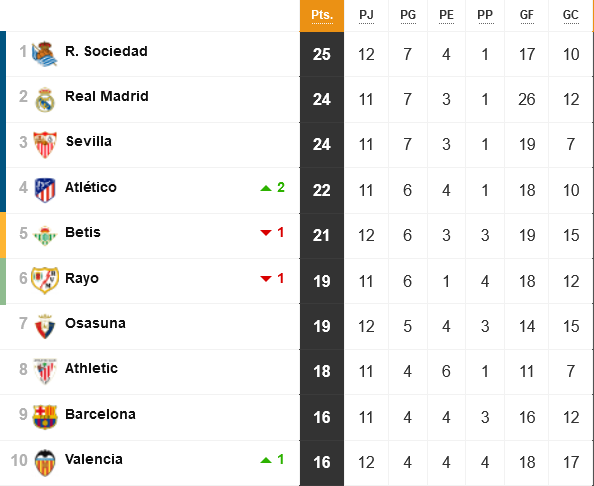Click the Real Sociedad club crest

[x=45, y=54]
